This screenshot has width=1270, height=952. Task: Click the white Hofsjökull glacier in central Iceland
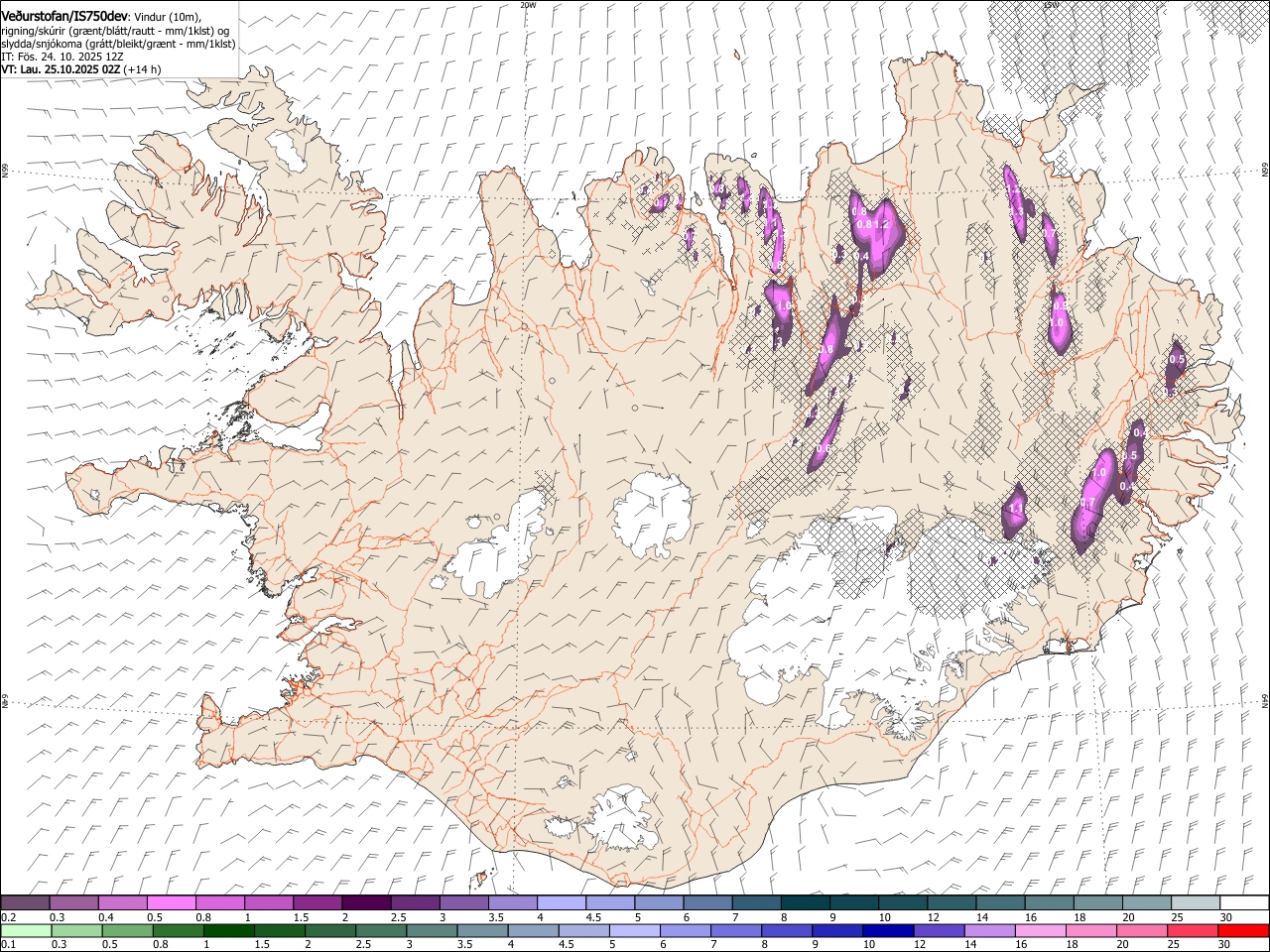[x=652, y=515]
